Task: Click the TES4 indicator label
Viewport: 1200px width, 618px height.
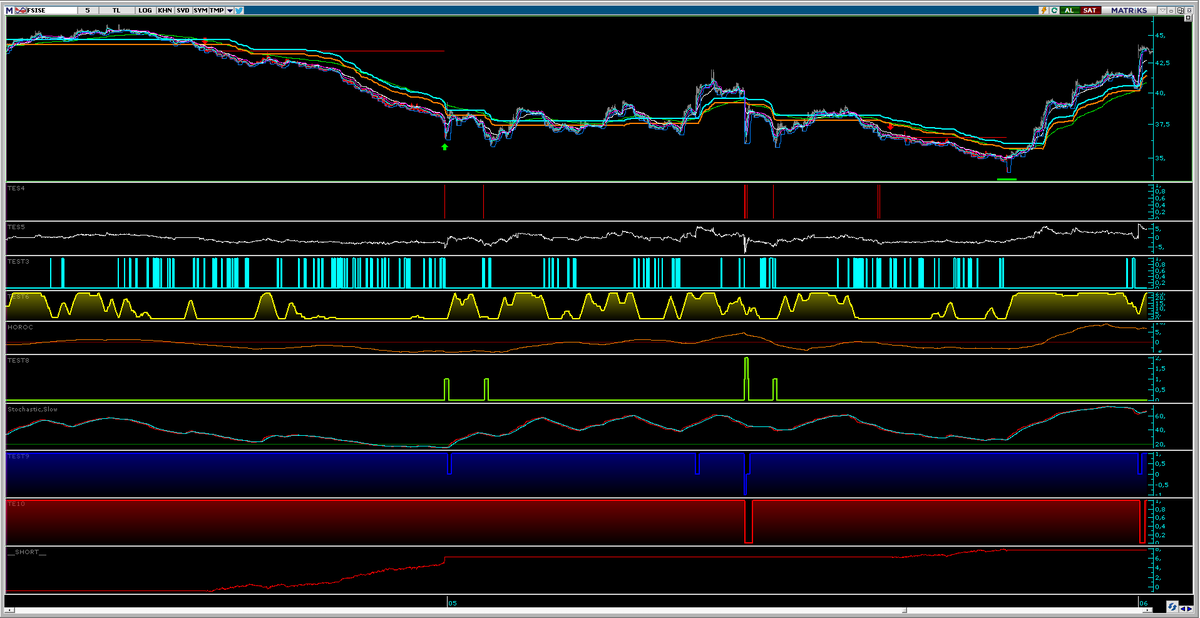Action: 15,187
